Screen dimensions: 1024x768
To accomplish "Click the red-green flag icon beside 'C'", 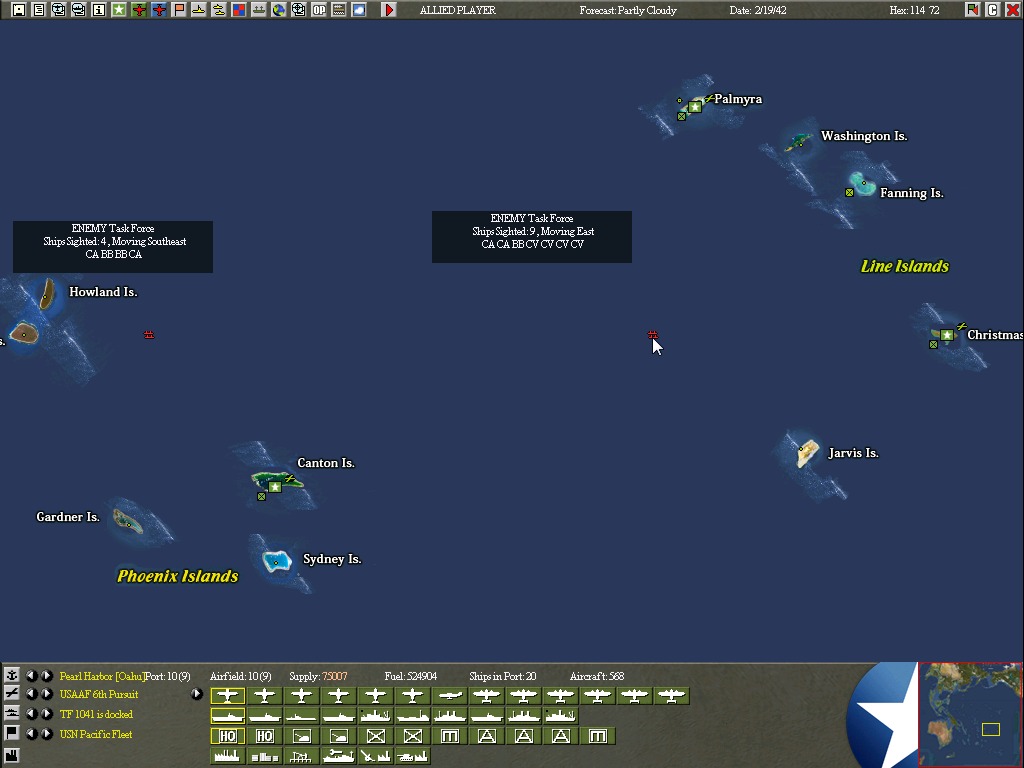I will pos(972,10).
